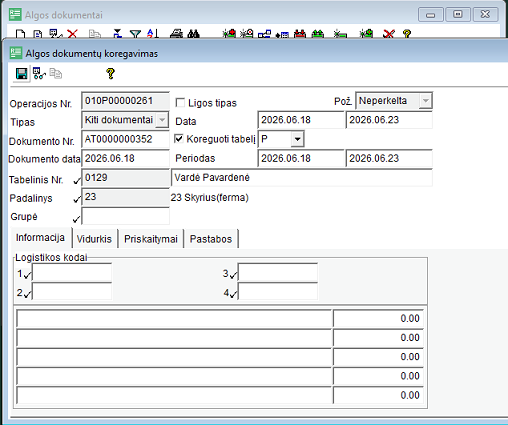Click the first 0.00 amount field
This screenshot has height=425, width=508.
pos(378,318)
